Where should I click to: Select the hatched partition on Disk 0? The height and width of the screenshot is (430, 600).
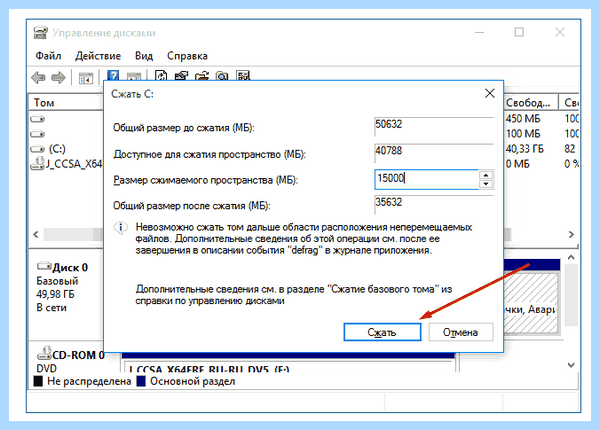(531, 302)
